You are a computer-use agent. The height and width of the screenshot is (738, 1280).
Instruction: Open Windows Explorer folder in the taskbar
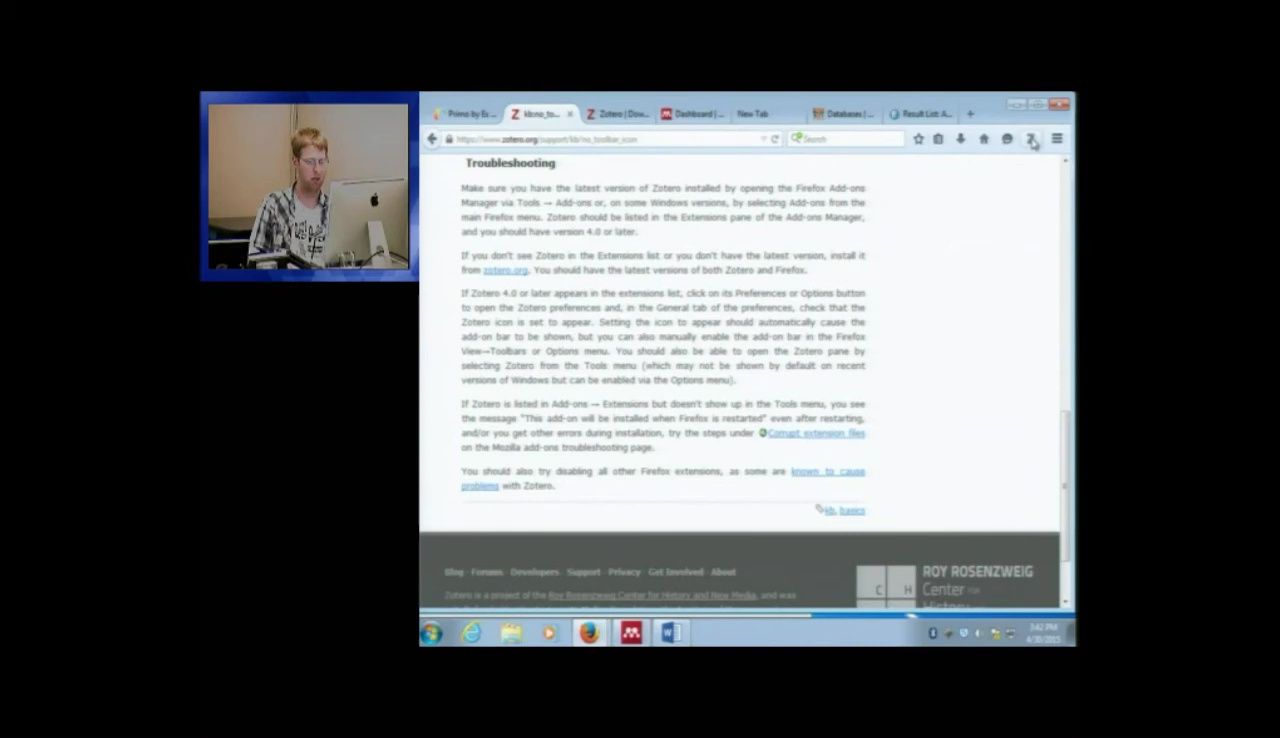click(511, 633)
